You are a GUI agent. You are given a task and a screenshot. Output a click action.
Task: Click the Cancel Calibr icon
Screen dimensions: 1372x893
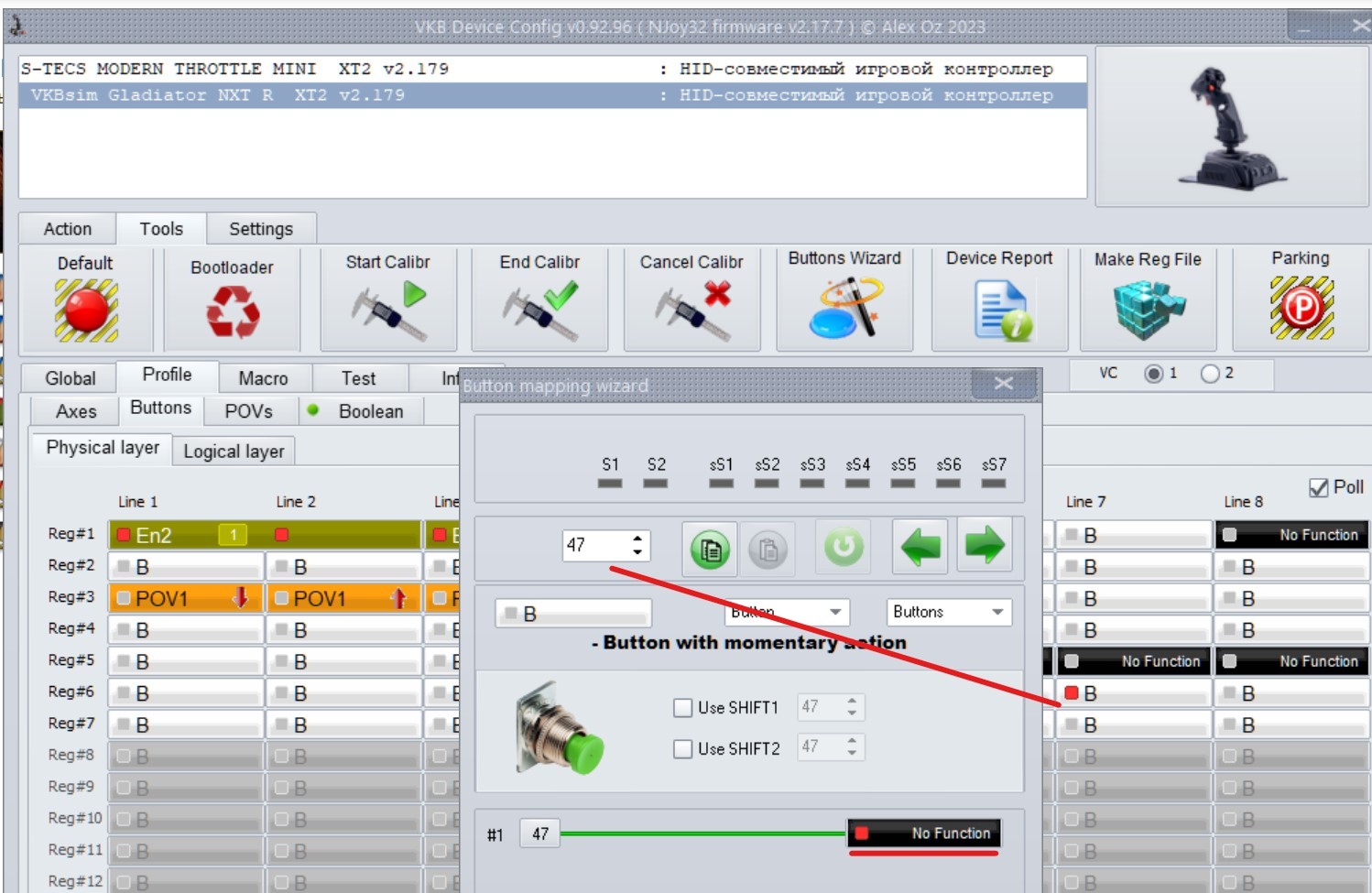(x=692, y=310)
